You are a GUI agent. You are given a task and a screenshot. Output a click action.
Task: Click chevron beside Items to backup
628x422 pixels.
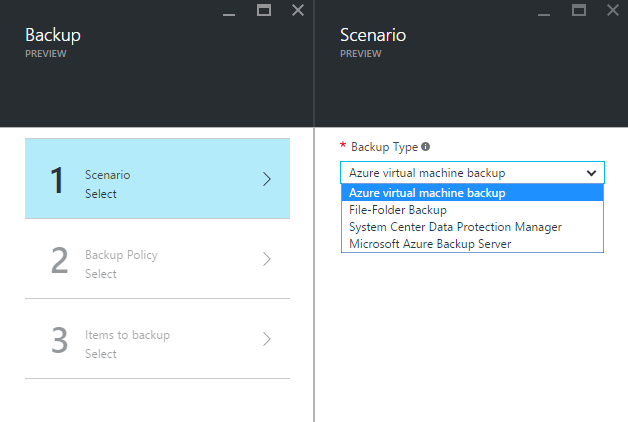tap(267, 339)
